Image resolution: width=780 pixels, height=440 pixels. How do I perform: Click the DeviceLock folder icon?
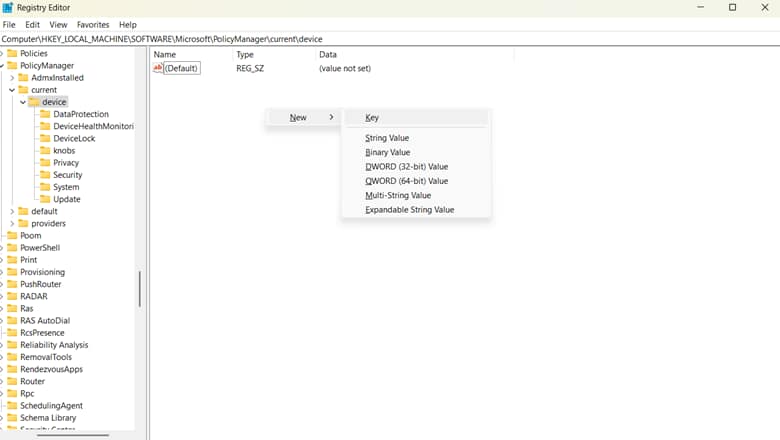pyautogui.click(x=45, y=138)
